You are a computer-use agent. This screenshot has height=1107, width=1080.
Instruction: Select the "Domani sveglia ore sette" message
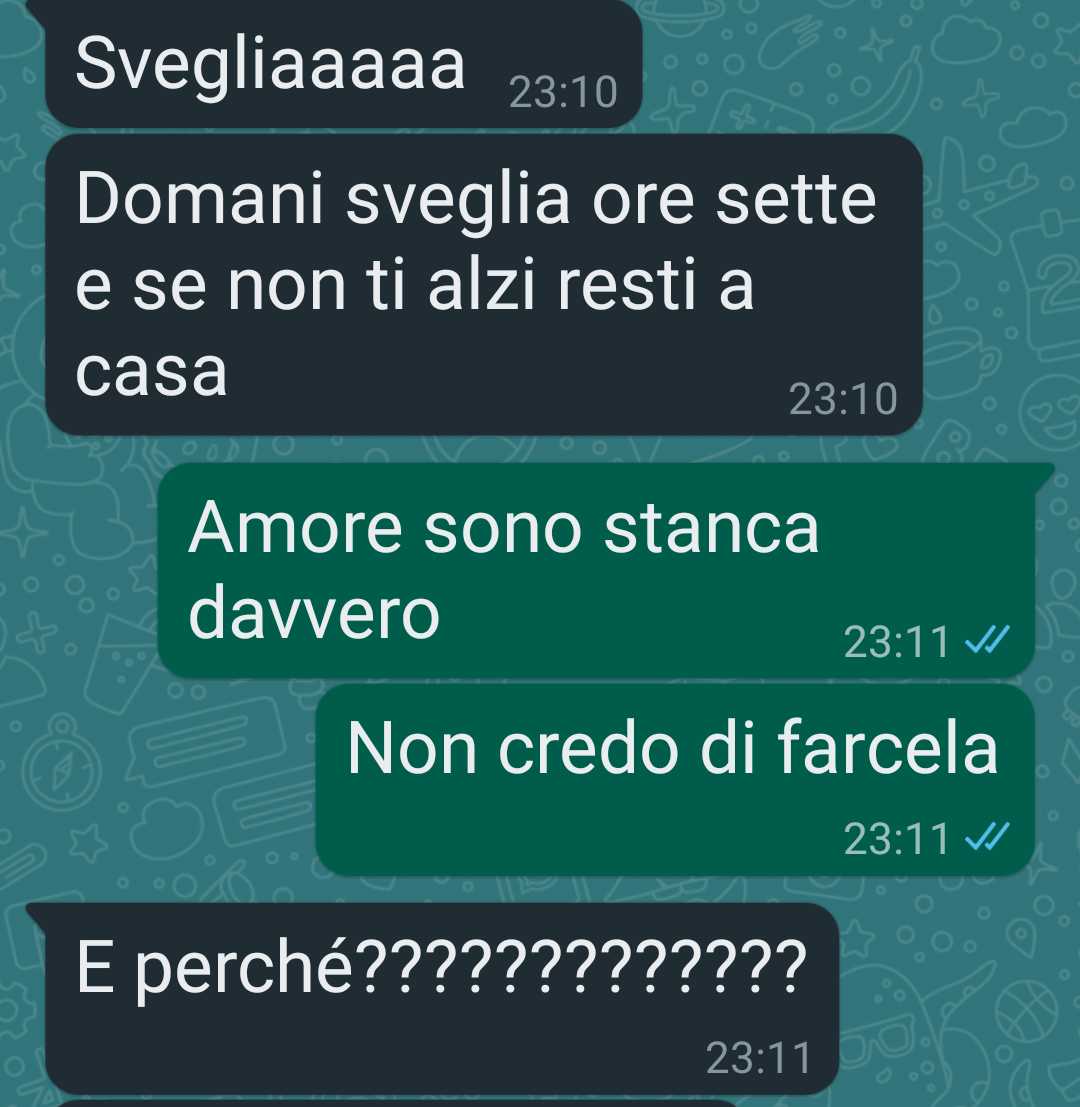[x=484, y=285]
